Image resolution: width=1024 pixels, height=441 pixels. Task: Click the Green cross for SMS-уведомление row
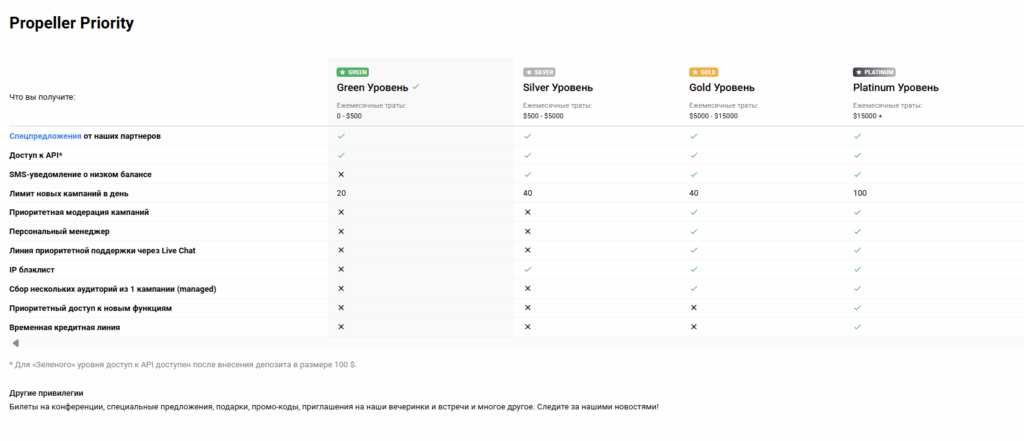[341, 174]
